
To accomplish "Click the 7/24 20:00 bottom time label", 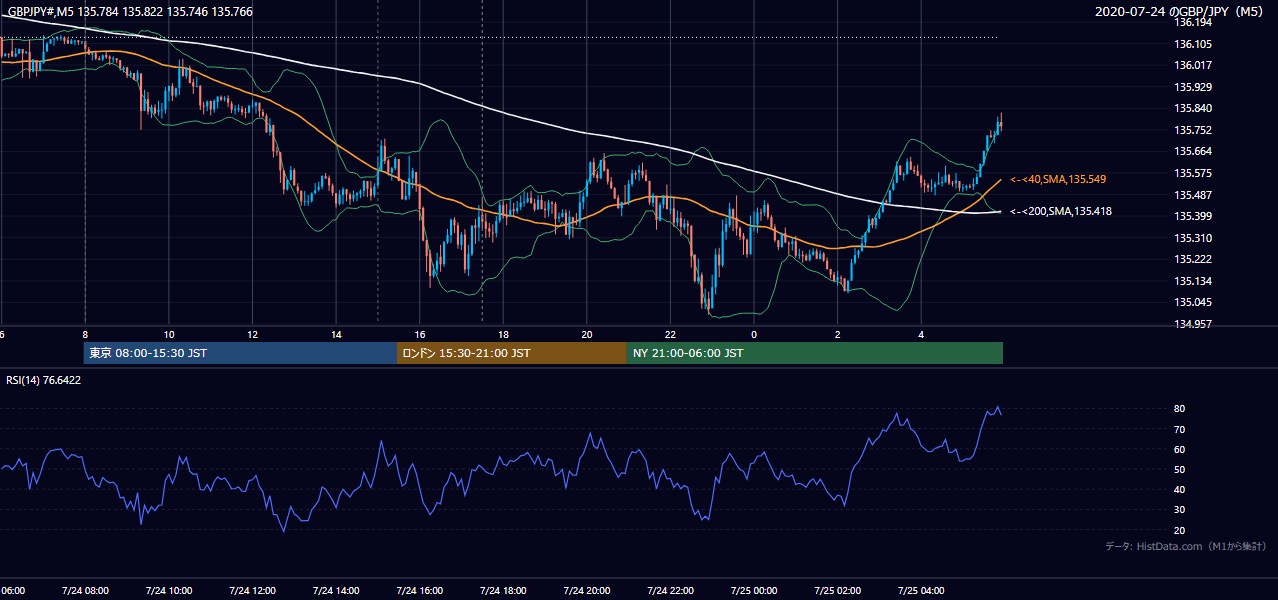I will pyautogui.click(x=587, y=590).
